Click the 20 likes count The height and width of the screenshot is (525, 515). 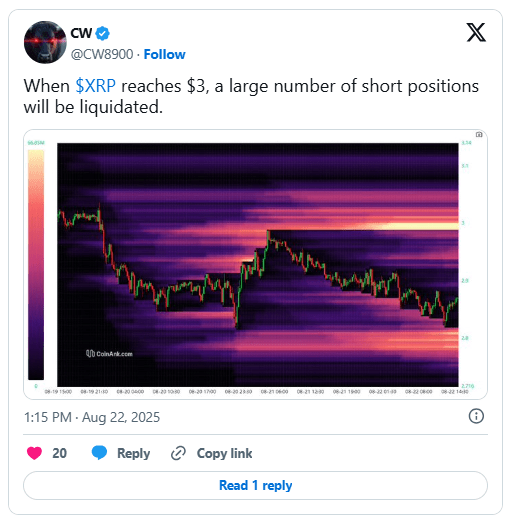click(x=60, y=453)
